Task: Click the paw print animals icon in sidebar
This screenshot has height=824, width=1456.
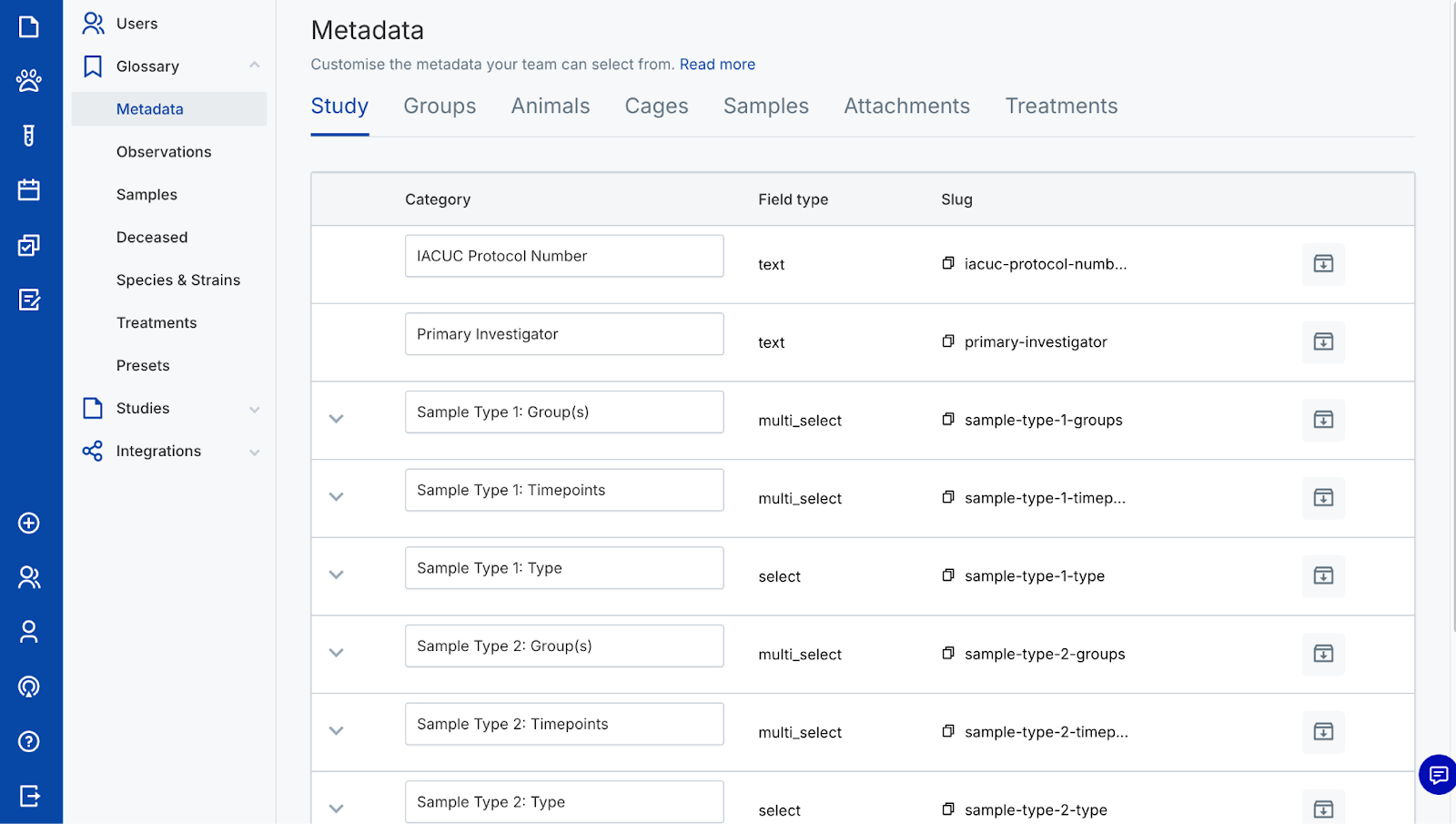Action: pos(29,81)
